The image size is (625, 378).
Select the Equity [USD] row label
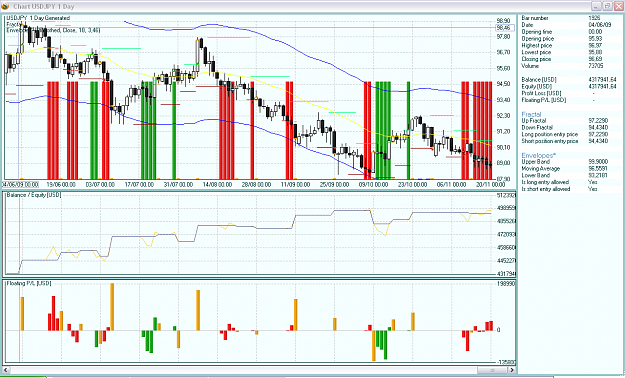[537, 87]
